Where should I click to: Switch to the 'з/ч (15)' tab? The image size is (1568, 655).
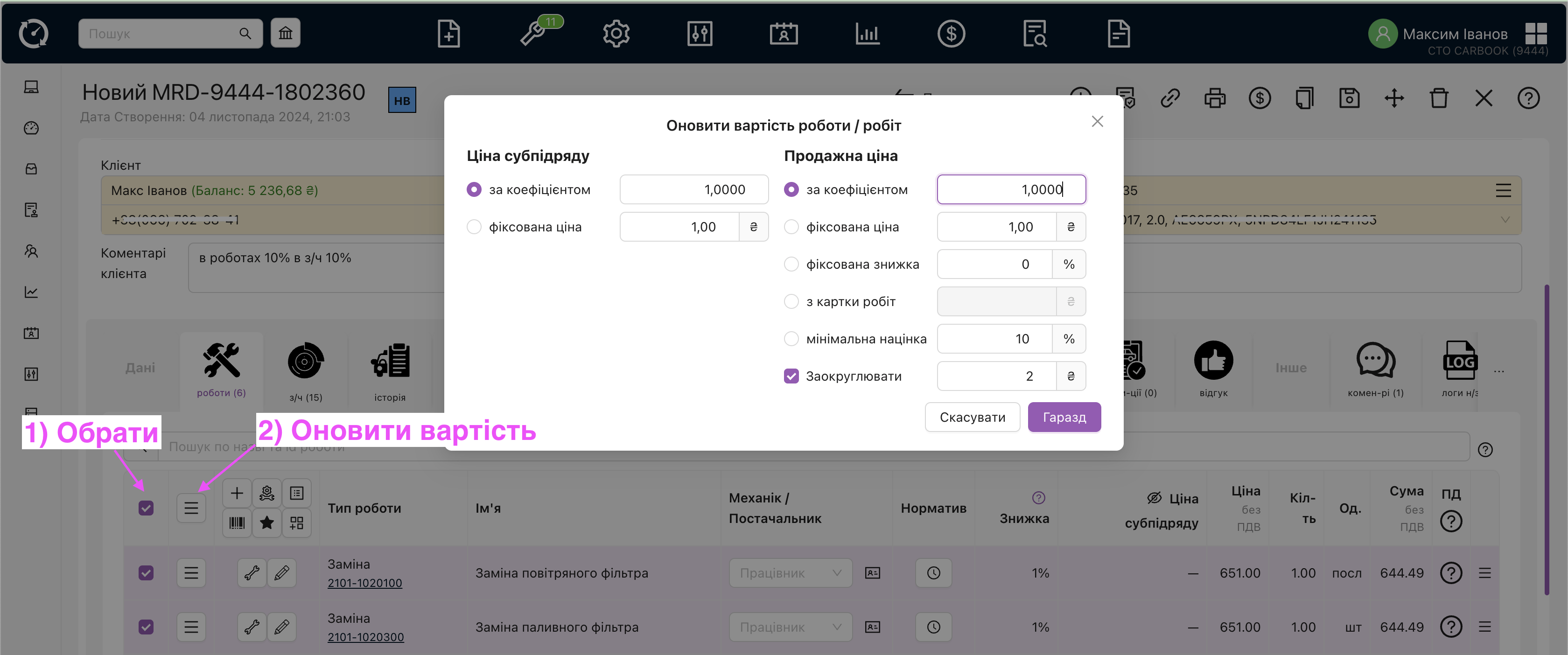pos(306,371)
